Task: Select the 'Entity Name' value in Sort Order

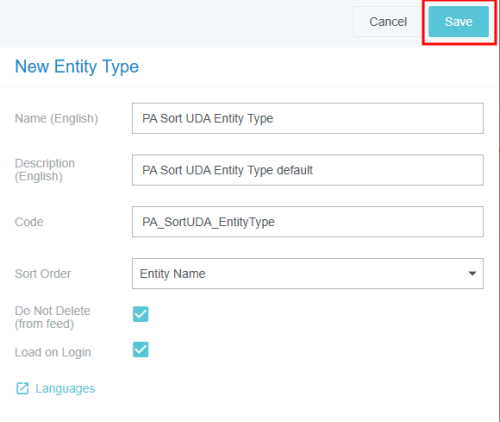Action: click(x=173, y=274)
